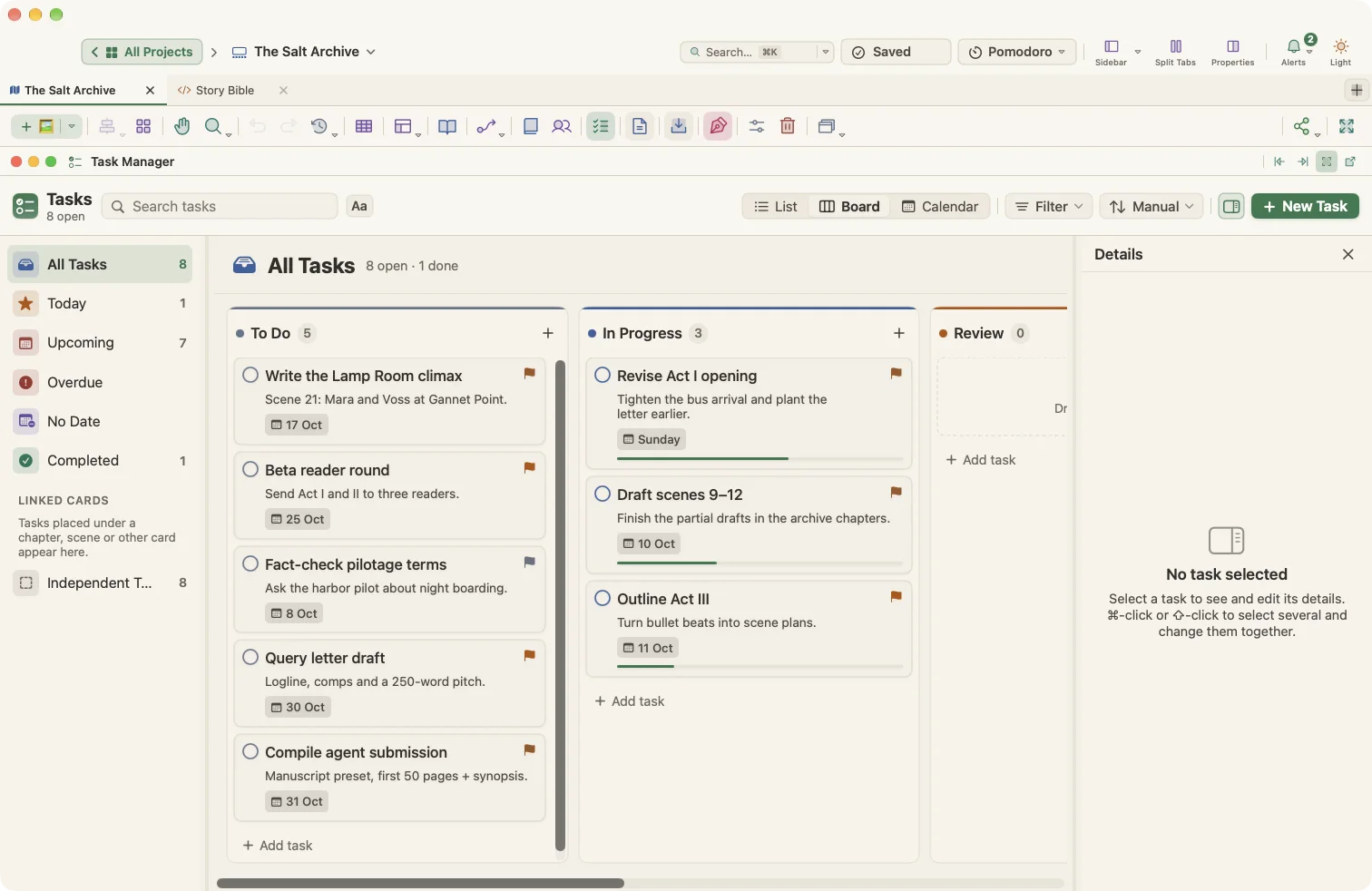This screenshot has width=1372, height=891.
Task: Click the pink pen nib toolbar icon
Action: pyautogui.click(x=718, y=126)
